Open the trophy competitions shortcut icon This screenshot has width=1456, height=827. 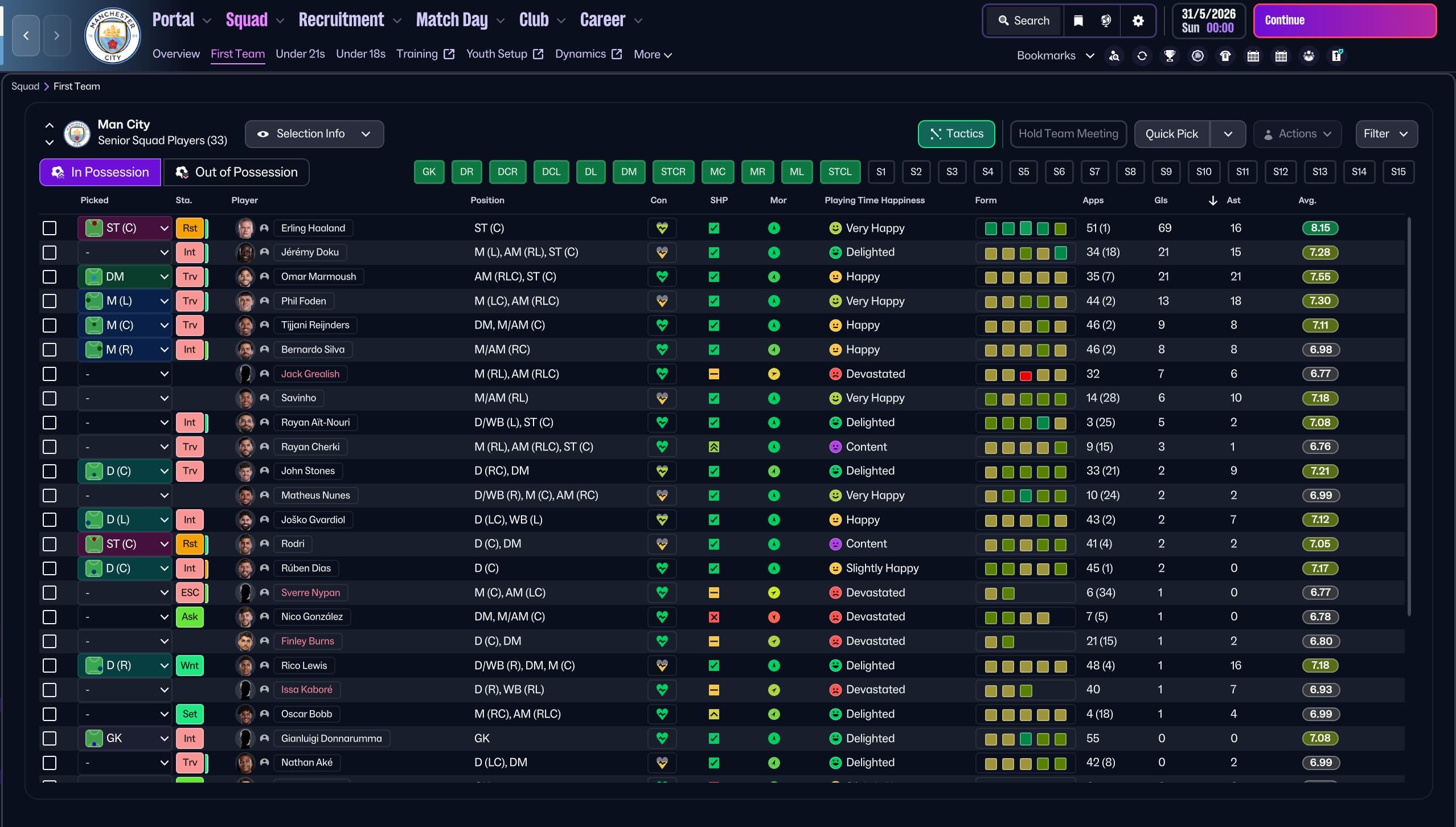[1170, 56]
